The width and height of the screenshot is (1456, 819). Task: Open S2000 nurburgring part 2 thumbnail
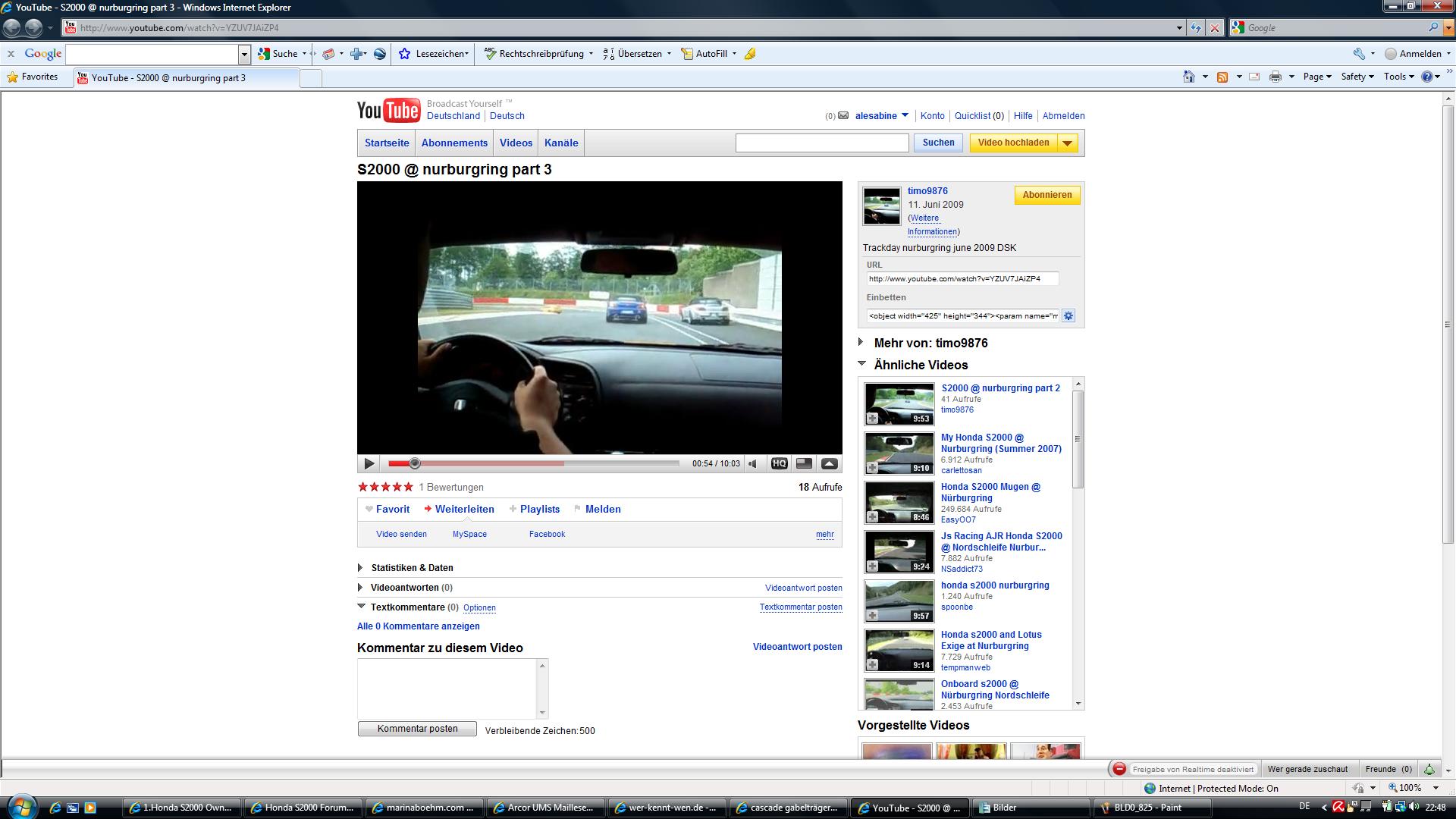(899, 404)
